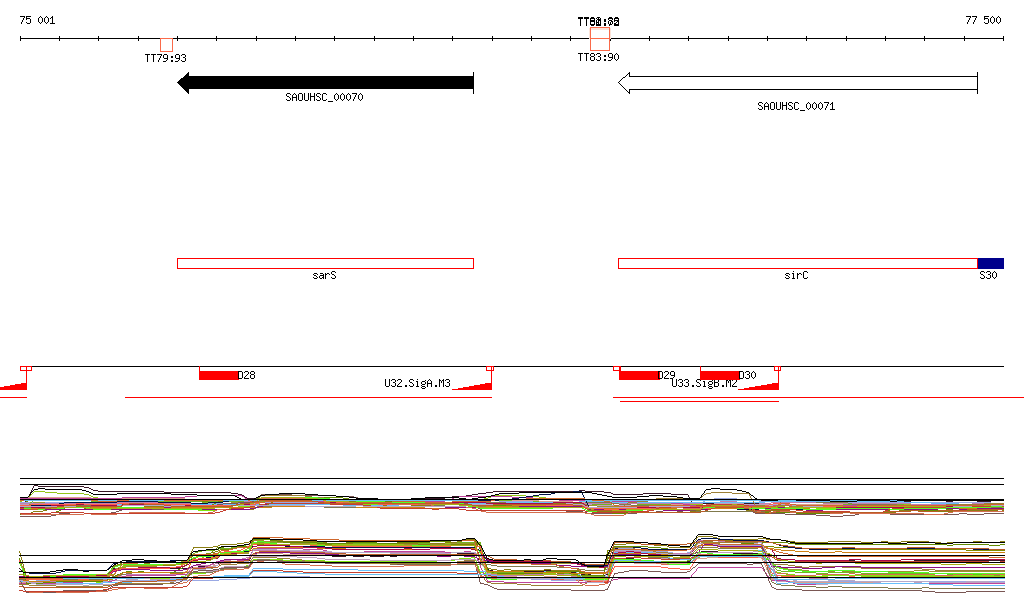Click the U32.SigA.M3 promoter label
Image resolution: width=1024 pixels, height=611 pixels.
(417, 383)
